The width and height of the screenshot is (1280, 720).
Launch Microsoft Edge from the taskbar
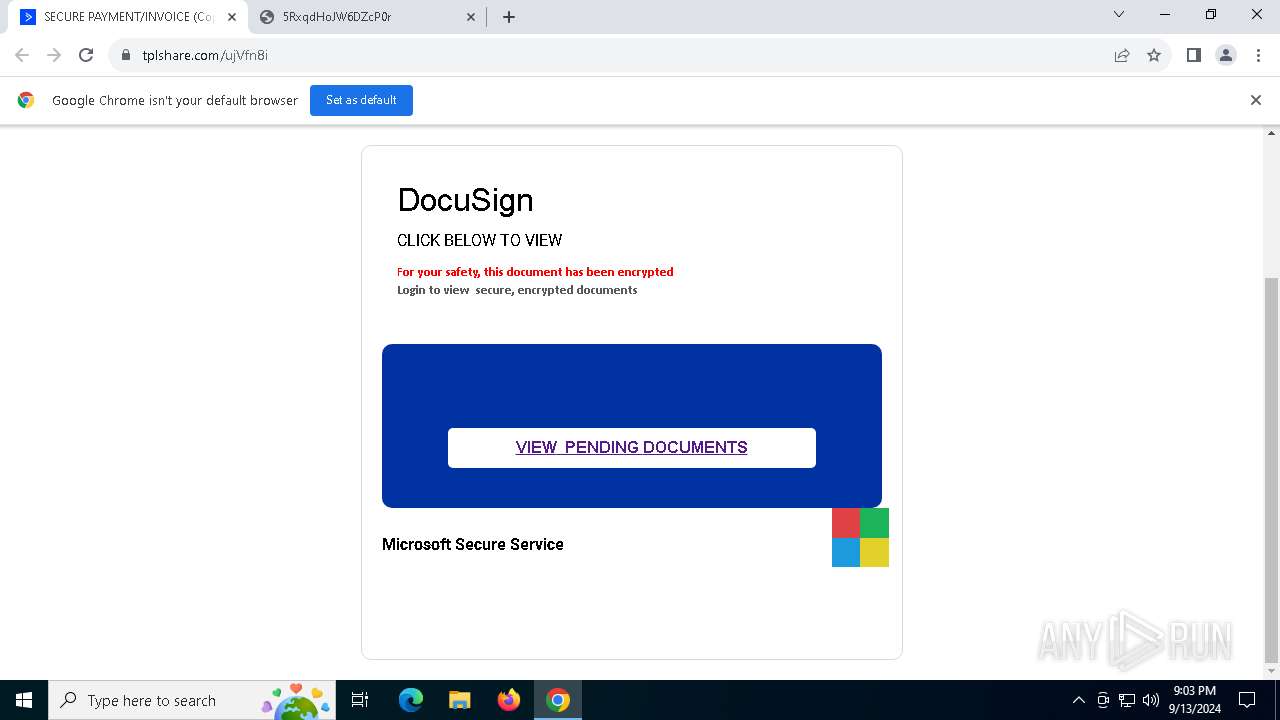coord(411,700)
